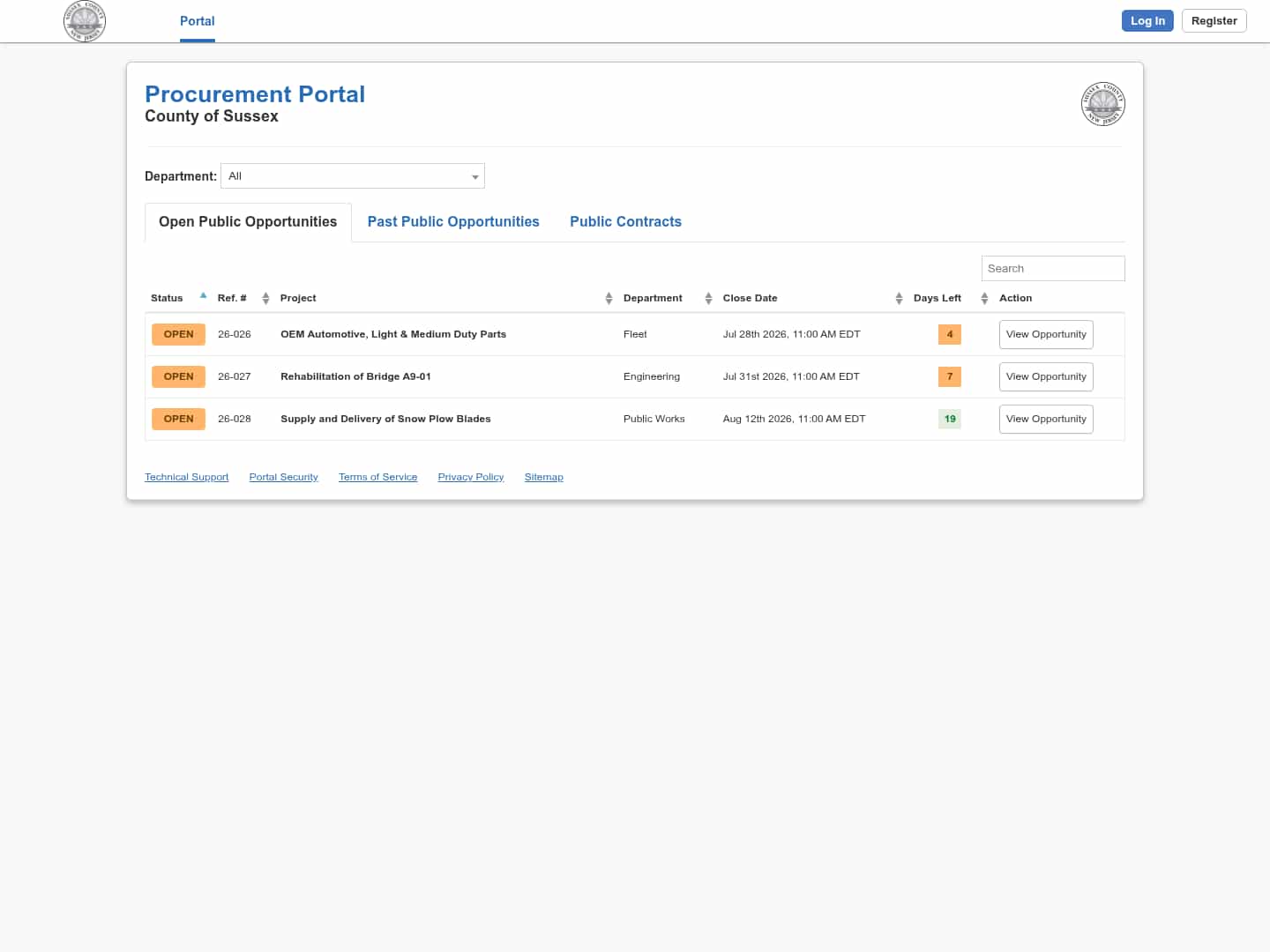
Task: Open the Department dropdown set to All
Action: pos(353,176)
